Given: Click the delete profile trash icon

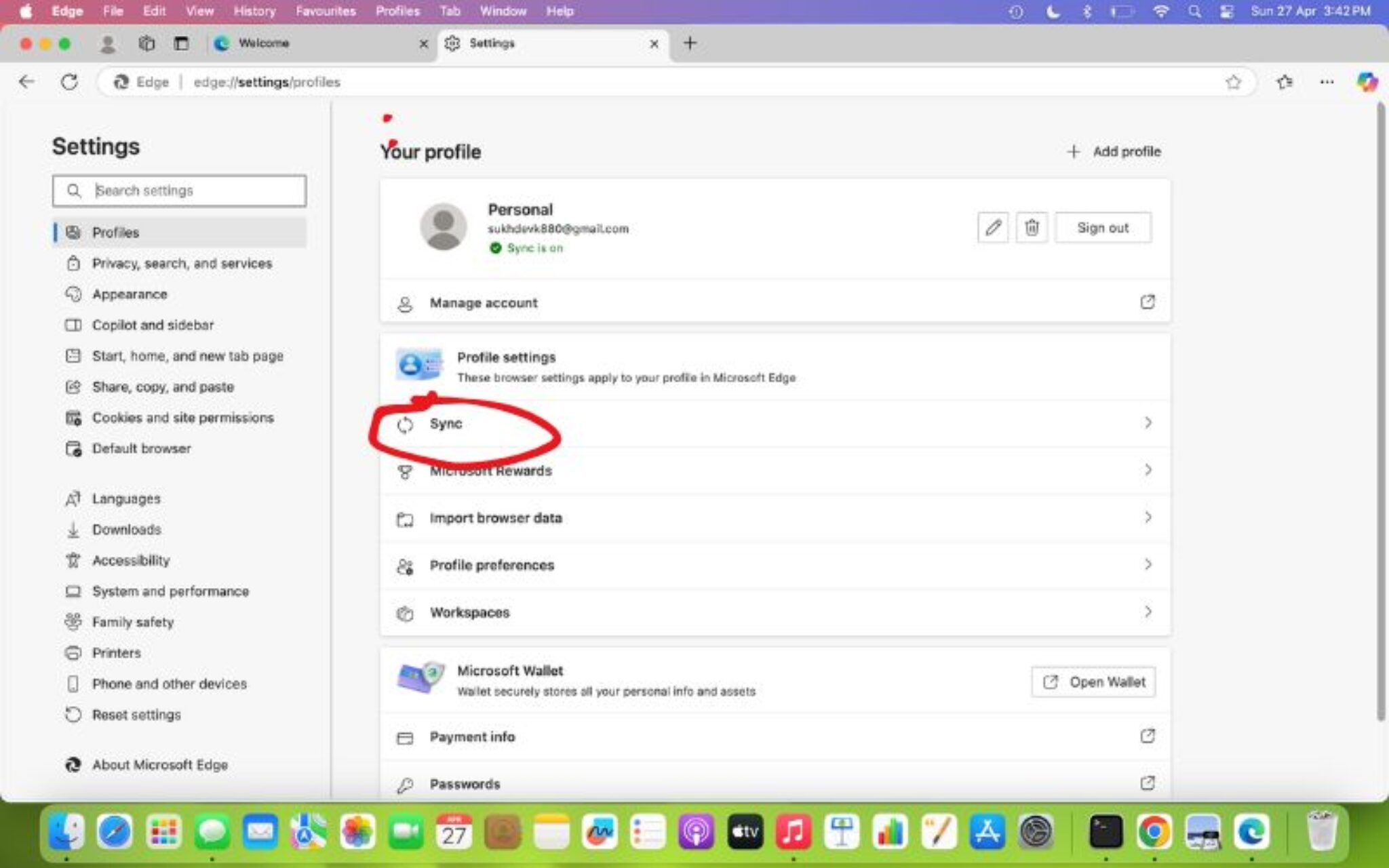Looking at the screenshot, I should point(1032,228).
